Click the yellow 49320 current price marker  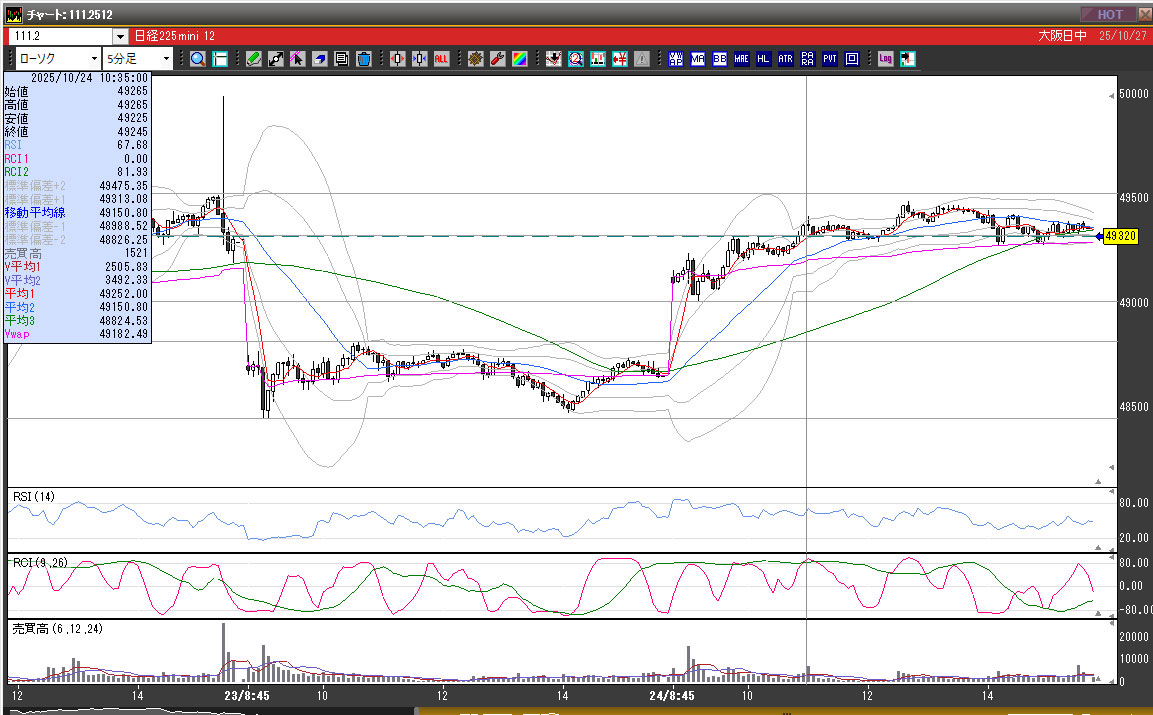pyautogui.click(x=1119, y=236)
